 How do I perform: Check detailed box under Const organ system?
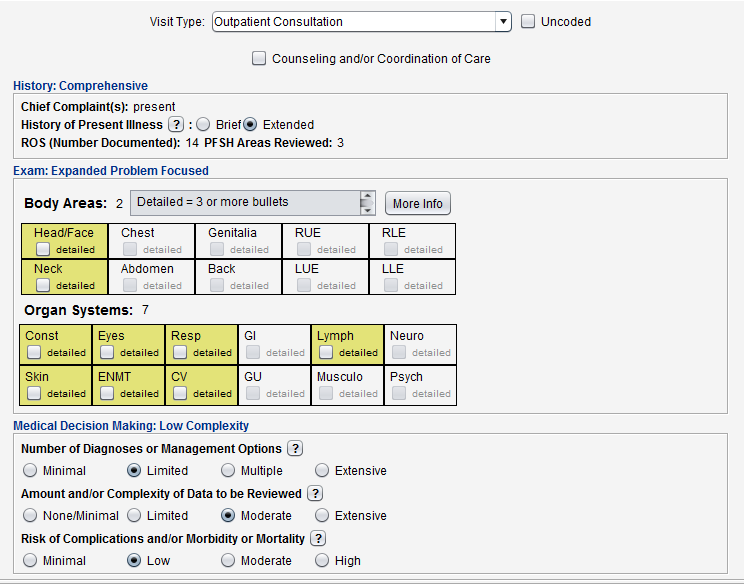(x=34, y=352)
